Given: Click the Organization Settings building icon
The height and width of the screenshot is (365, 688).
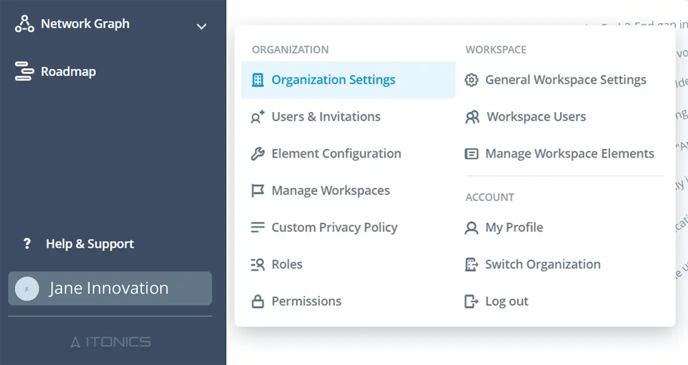Looking at the screenshot, I should pos(258,80).
